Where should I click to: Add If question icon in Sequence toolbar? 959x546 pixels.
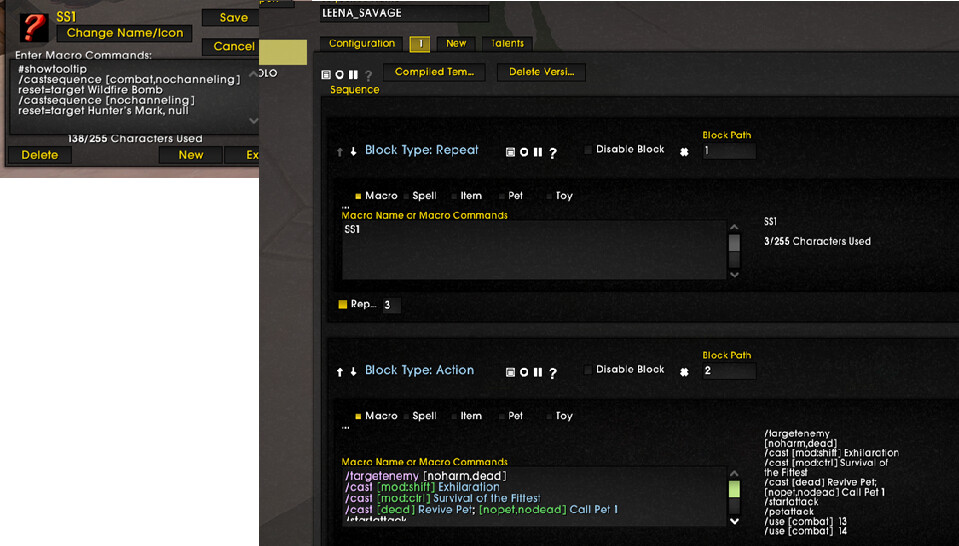[x=368, y=75]
